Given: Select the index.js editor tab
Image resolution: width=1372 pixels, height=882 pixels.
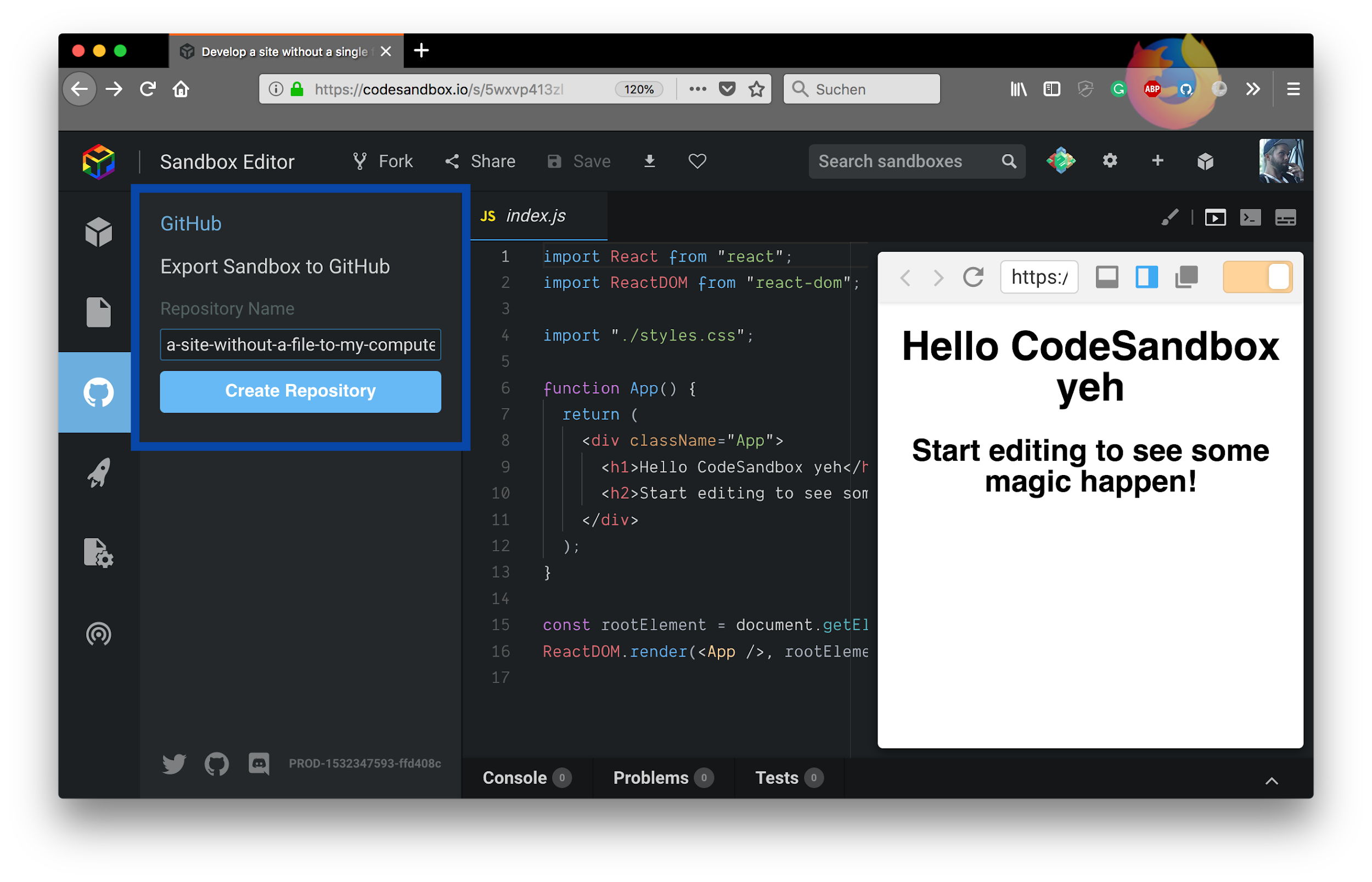Looking at the screenshot, I should 538,216.
